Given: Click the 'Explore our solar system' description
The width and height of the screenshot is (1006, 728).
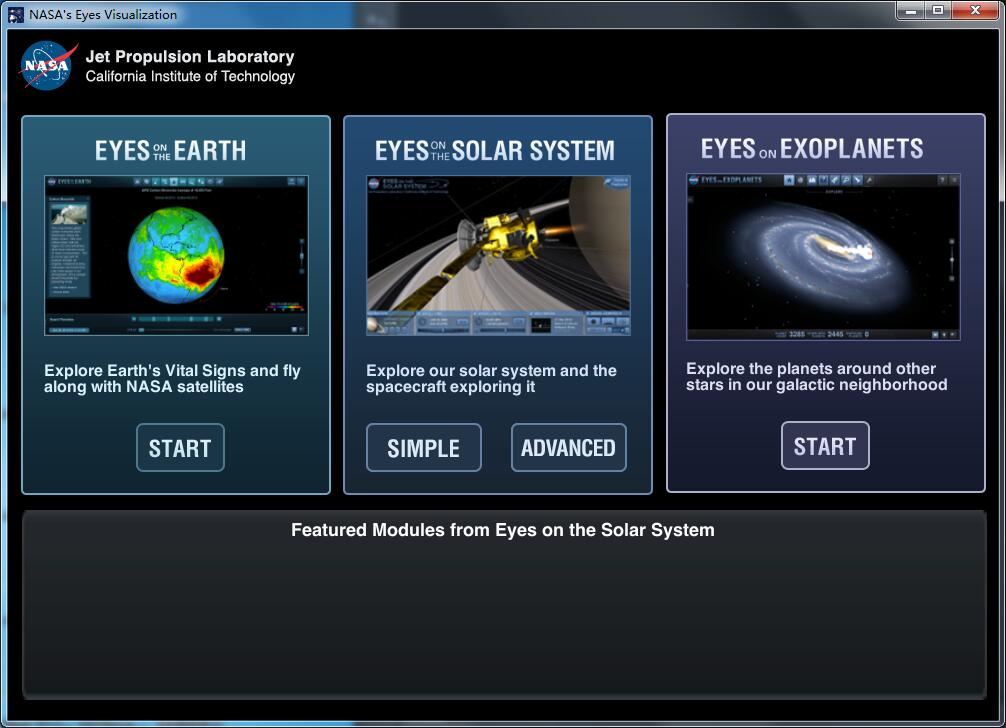Looking at the screenshot, I should tap(491, 378).
